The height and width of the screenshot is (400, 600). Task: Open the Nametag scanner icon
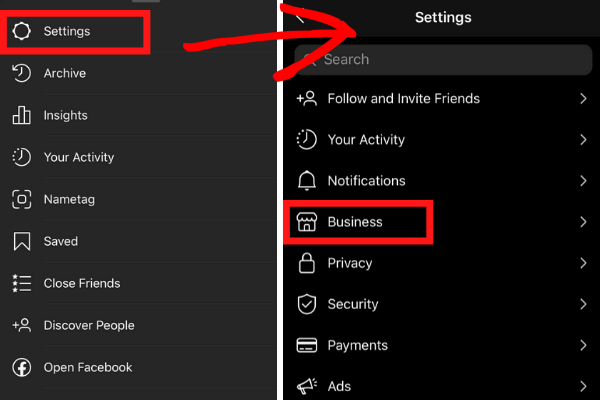click(21, 199)
